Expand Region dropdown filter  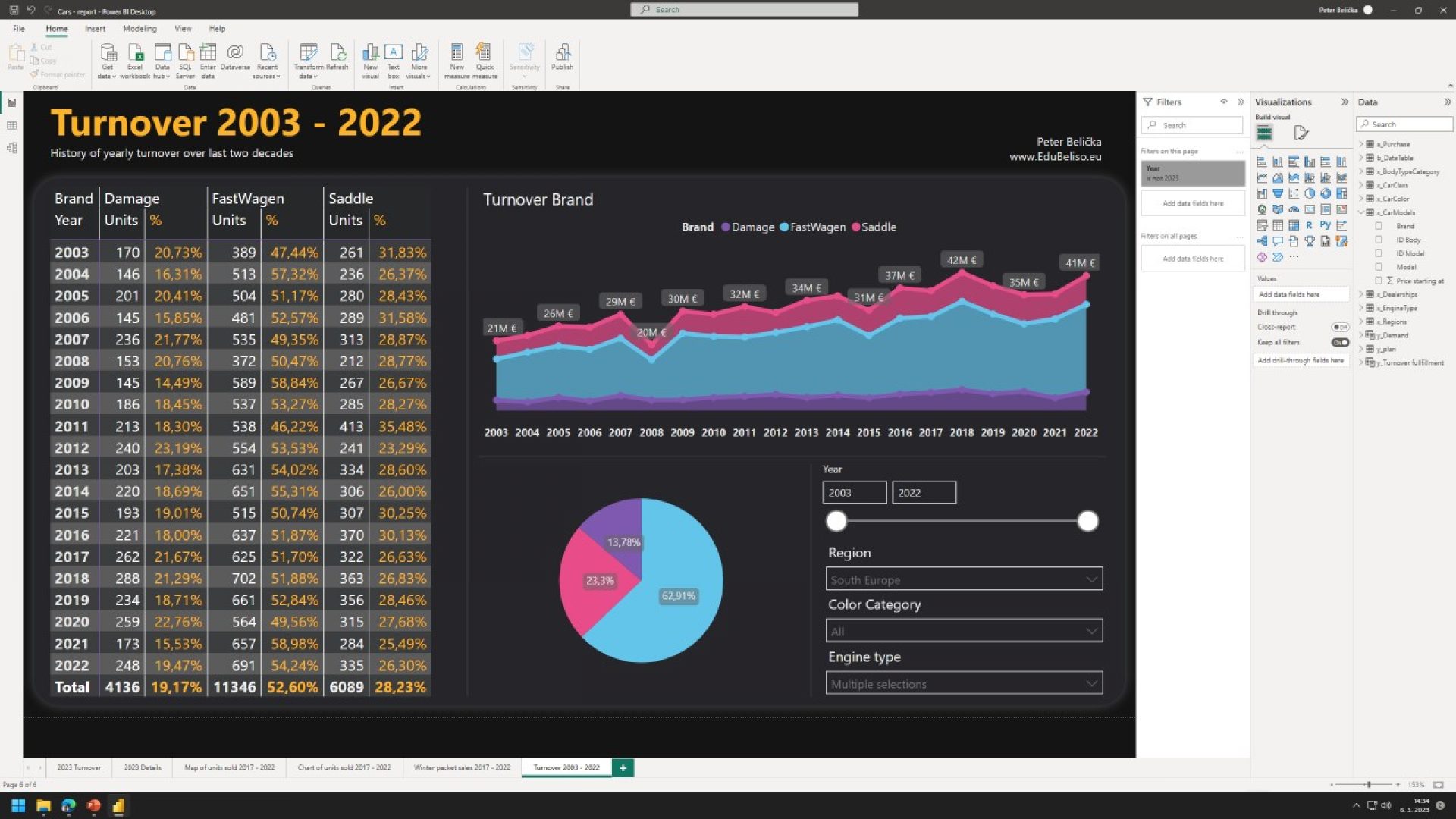(1089, 580)
